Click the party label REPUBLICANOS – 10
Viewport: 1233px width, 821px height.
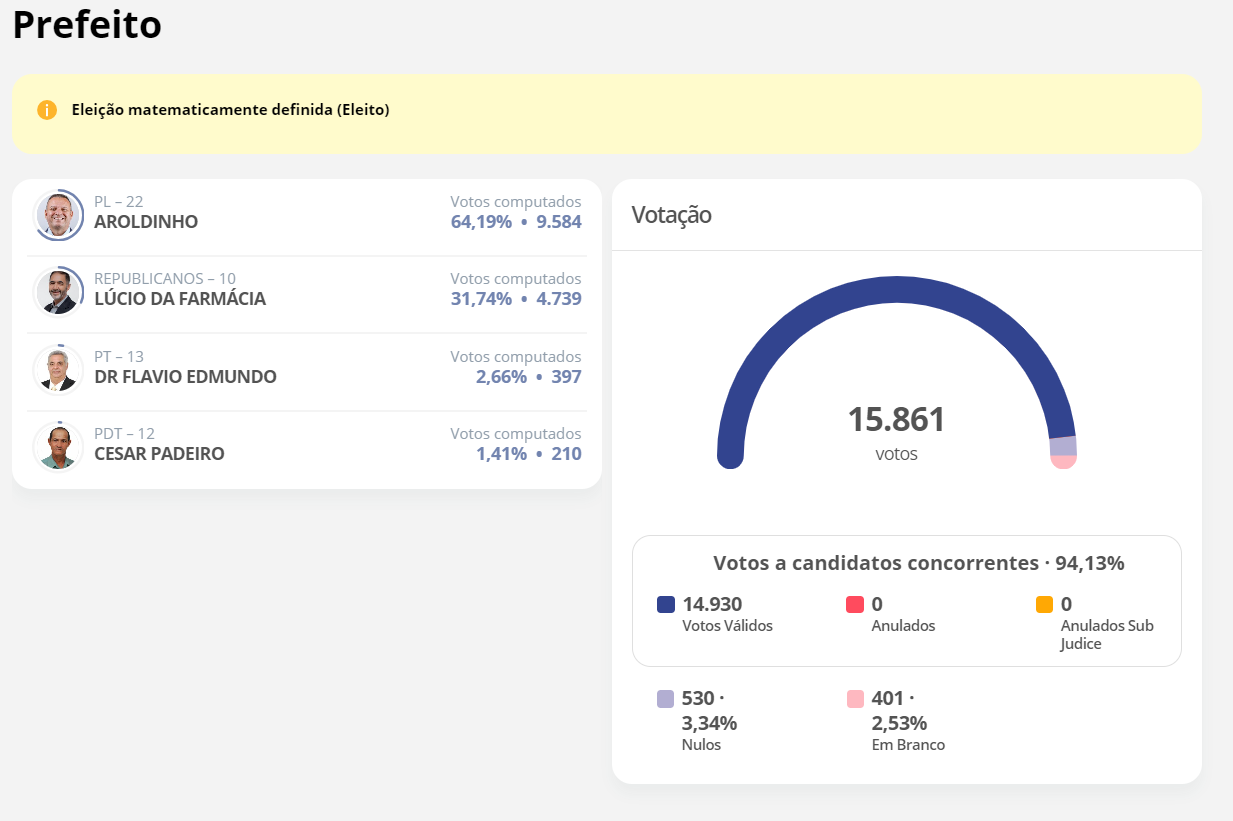click(165, 279)
